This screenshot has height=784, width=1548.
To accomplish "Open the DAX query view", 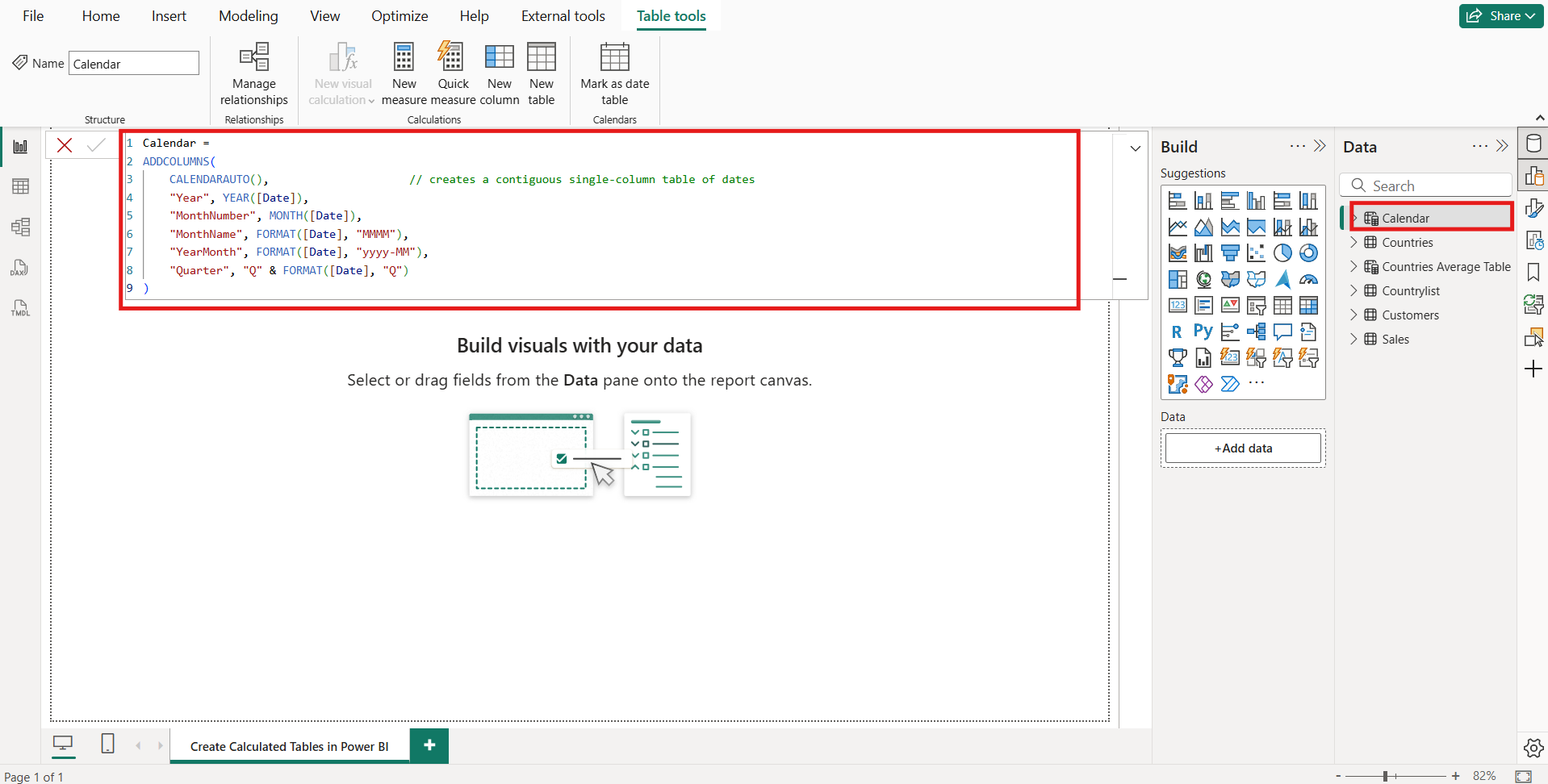I will click(19, 268).
